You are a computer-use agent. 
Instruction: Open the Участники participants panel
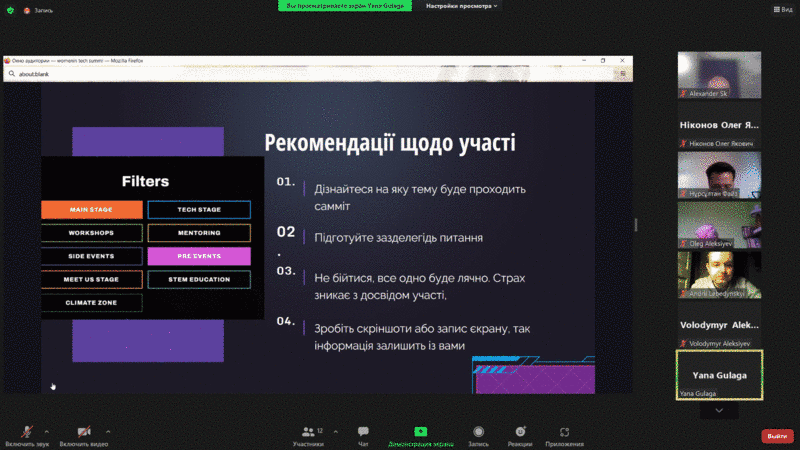[x=307, y=431]
